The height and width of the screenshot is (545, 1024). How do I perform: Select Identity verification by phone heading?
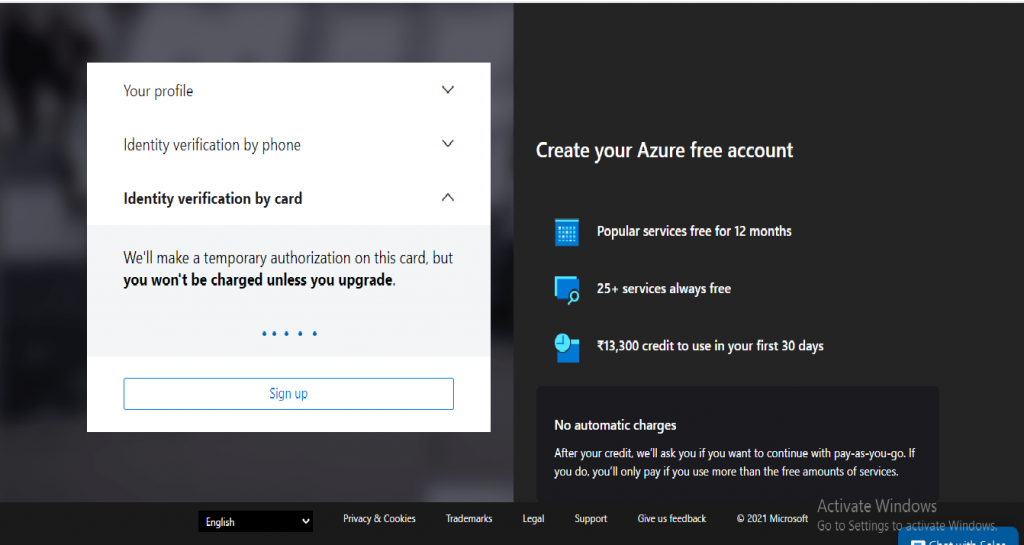point(212,144)
